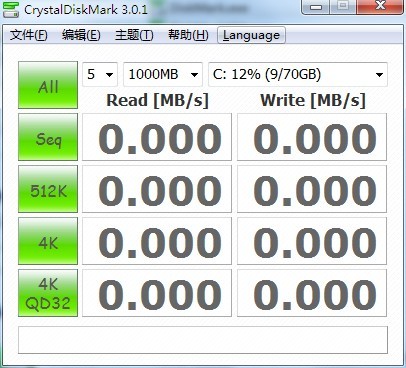Open the 文件(F) menu
This screenshot has height=368, width=406.
[29, 35]
